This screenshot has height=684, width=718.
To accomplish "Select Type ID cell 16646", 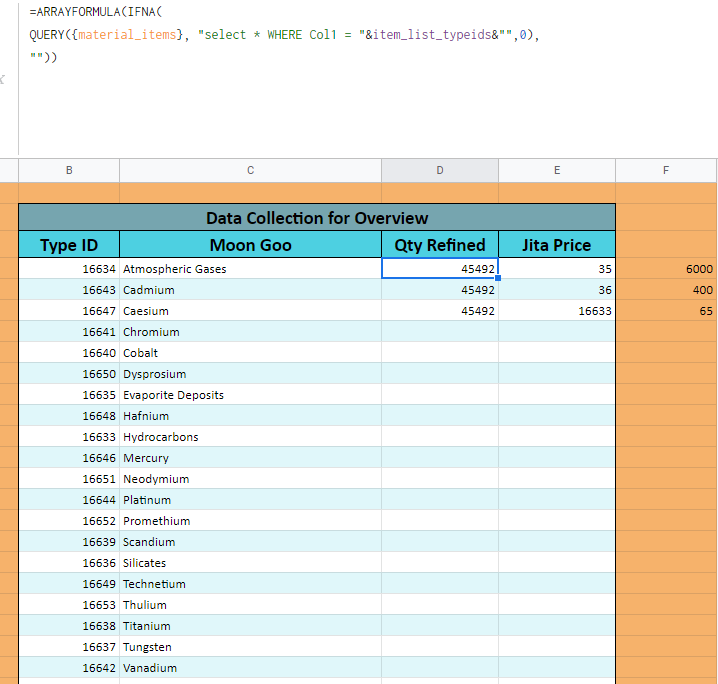I will coord(69,458).
